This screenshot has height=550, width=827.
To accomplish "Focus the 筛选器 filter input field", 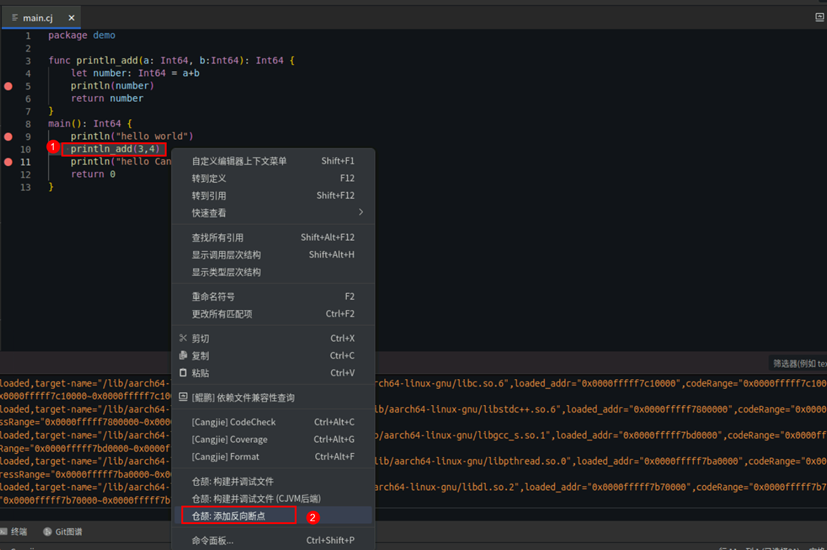I will point(797,363).
